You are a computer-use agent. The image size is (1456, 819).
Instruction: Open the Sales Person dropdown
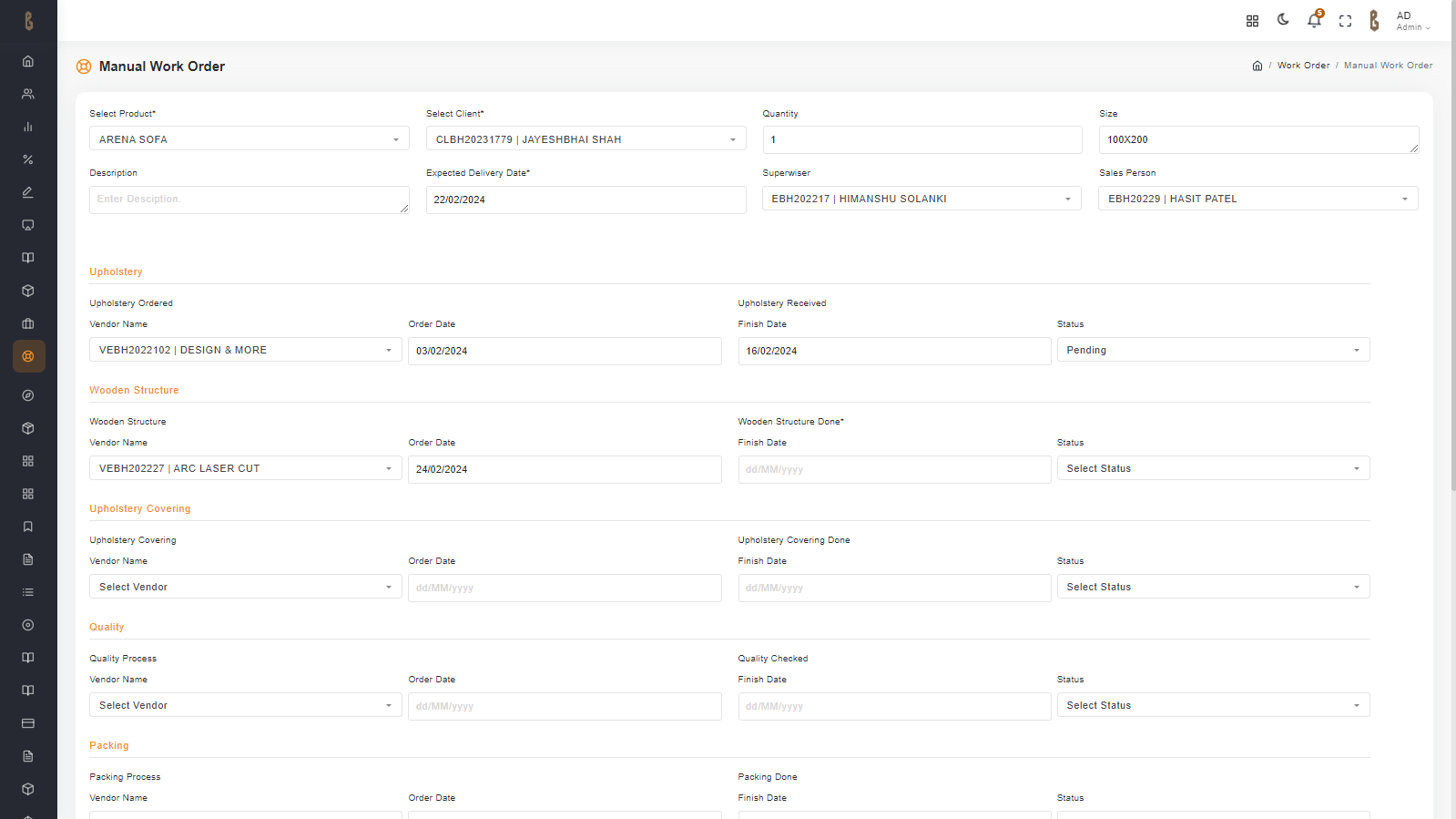1257,199
